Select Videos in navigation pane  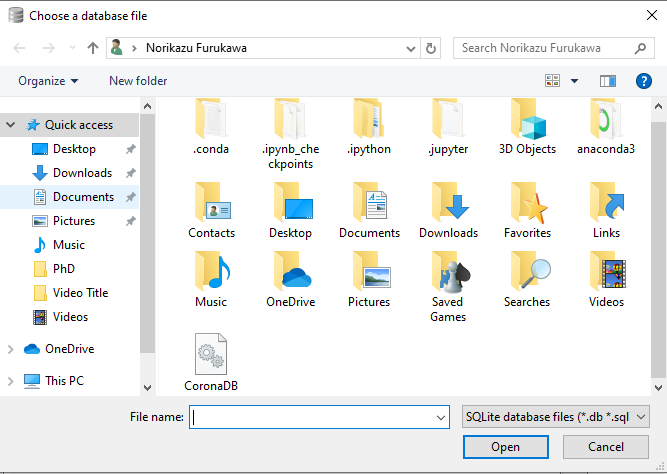pyautogui.click(x=61, y=317)
